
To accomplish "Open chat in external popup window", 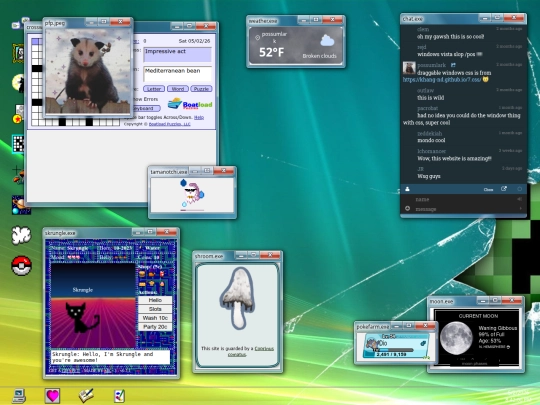I will click(504, 189).
